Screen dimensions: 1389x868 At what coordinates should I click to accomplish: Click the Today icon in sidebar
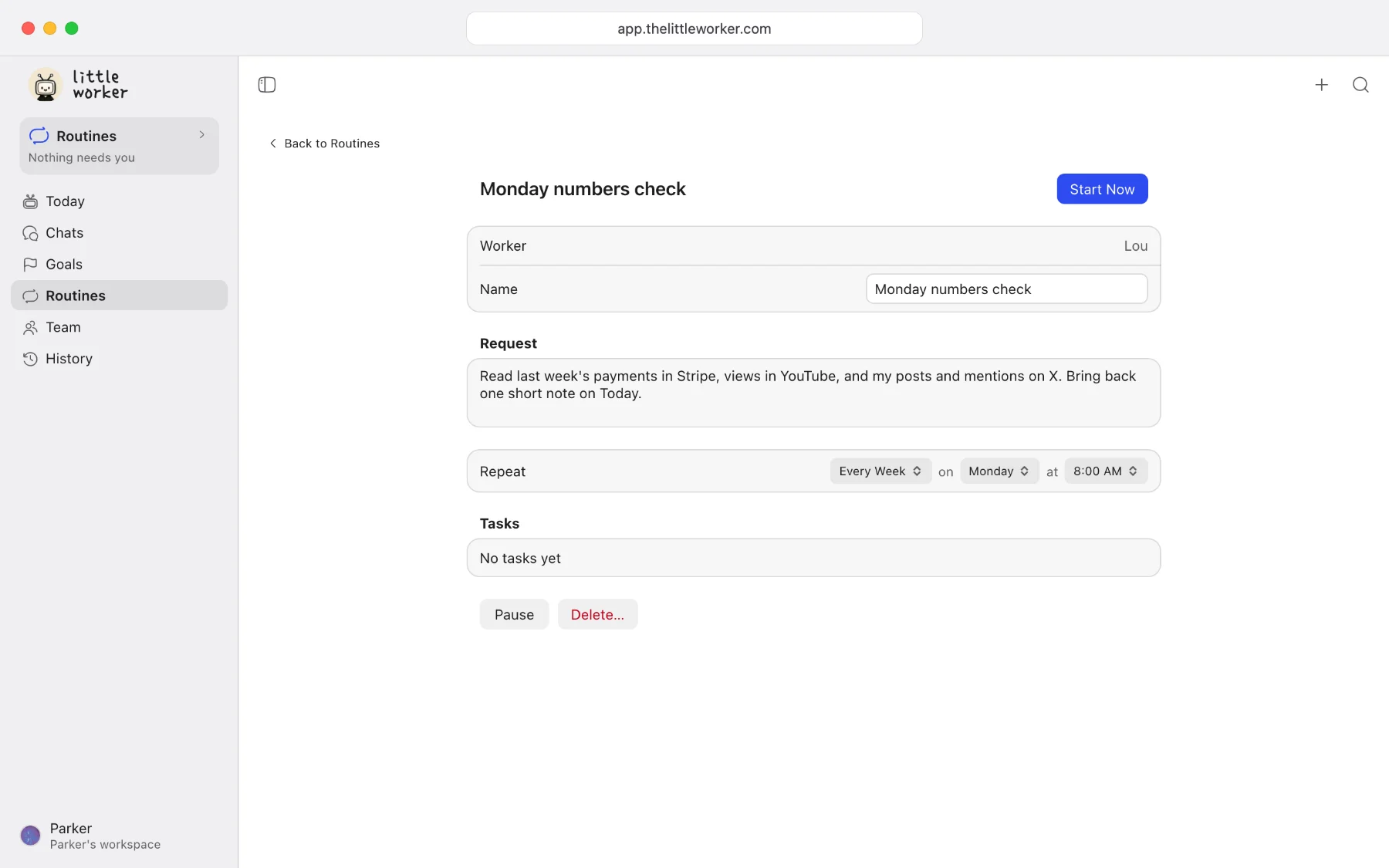point(30,201)
